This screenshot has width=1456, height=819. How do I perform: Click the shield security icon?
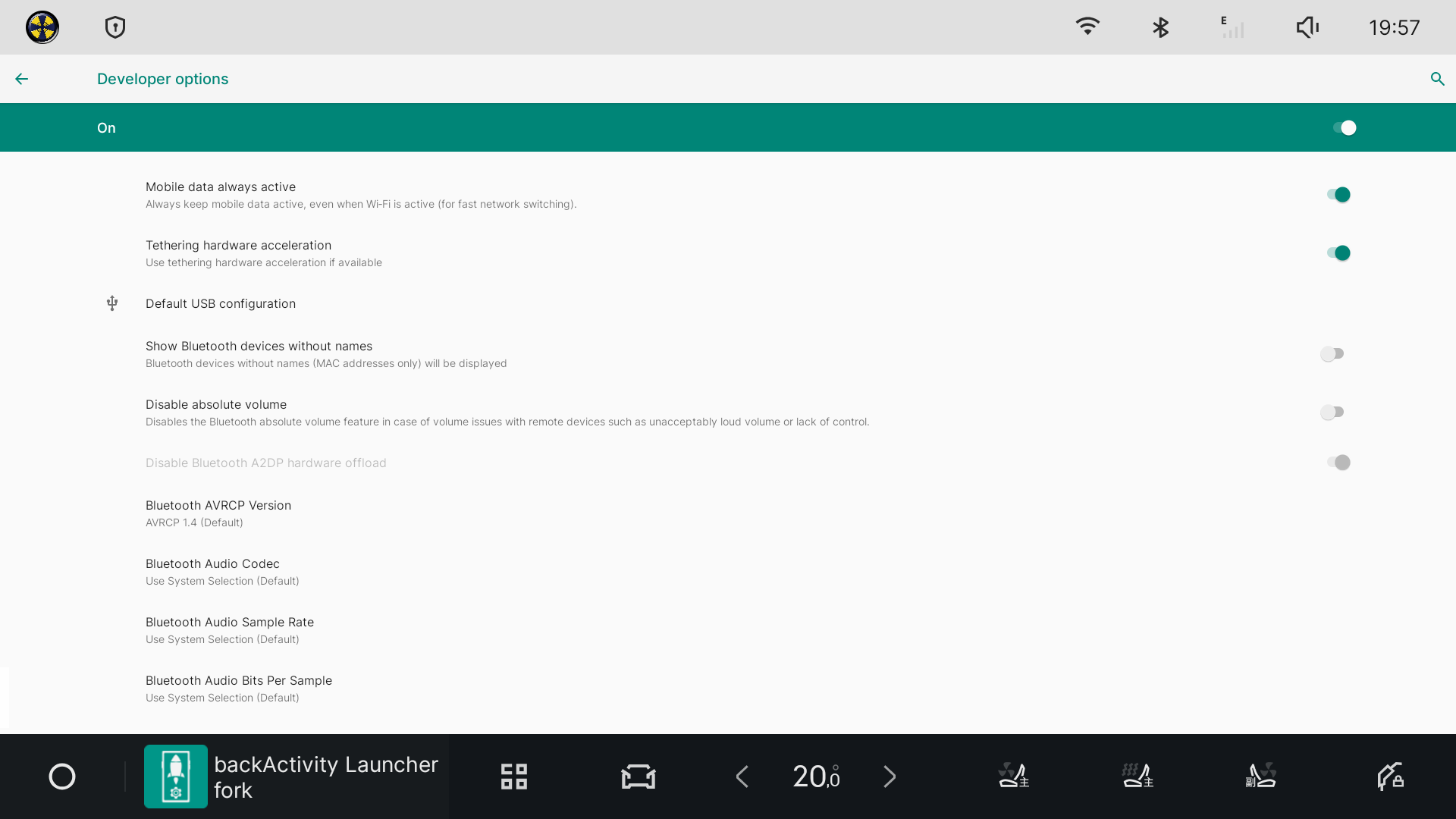pos(115,28)
